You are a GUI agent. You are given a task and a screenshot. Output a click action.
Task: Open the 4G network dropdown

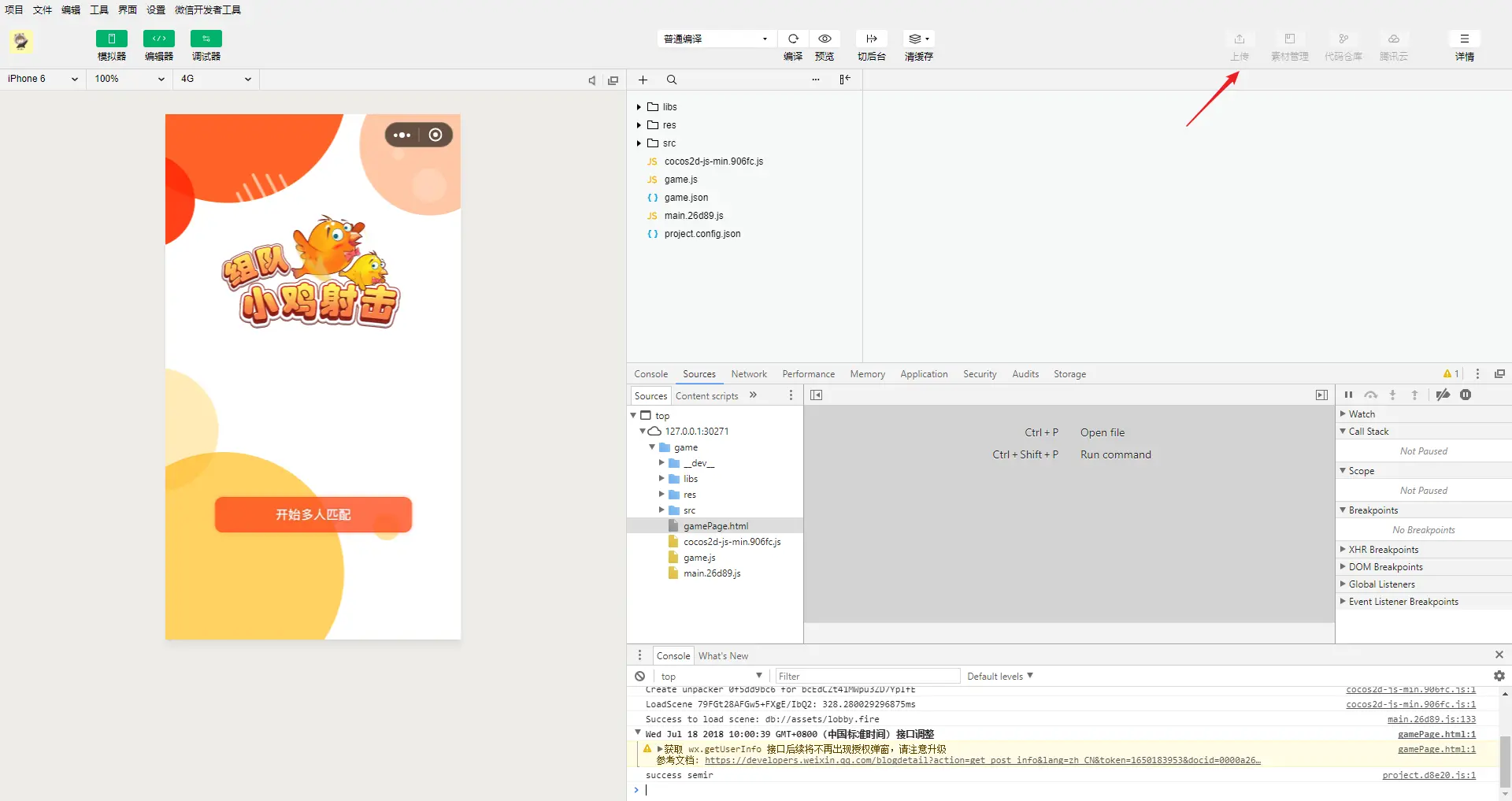tap(217, 79)
